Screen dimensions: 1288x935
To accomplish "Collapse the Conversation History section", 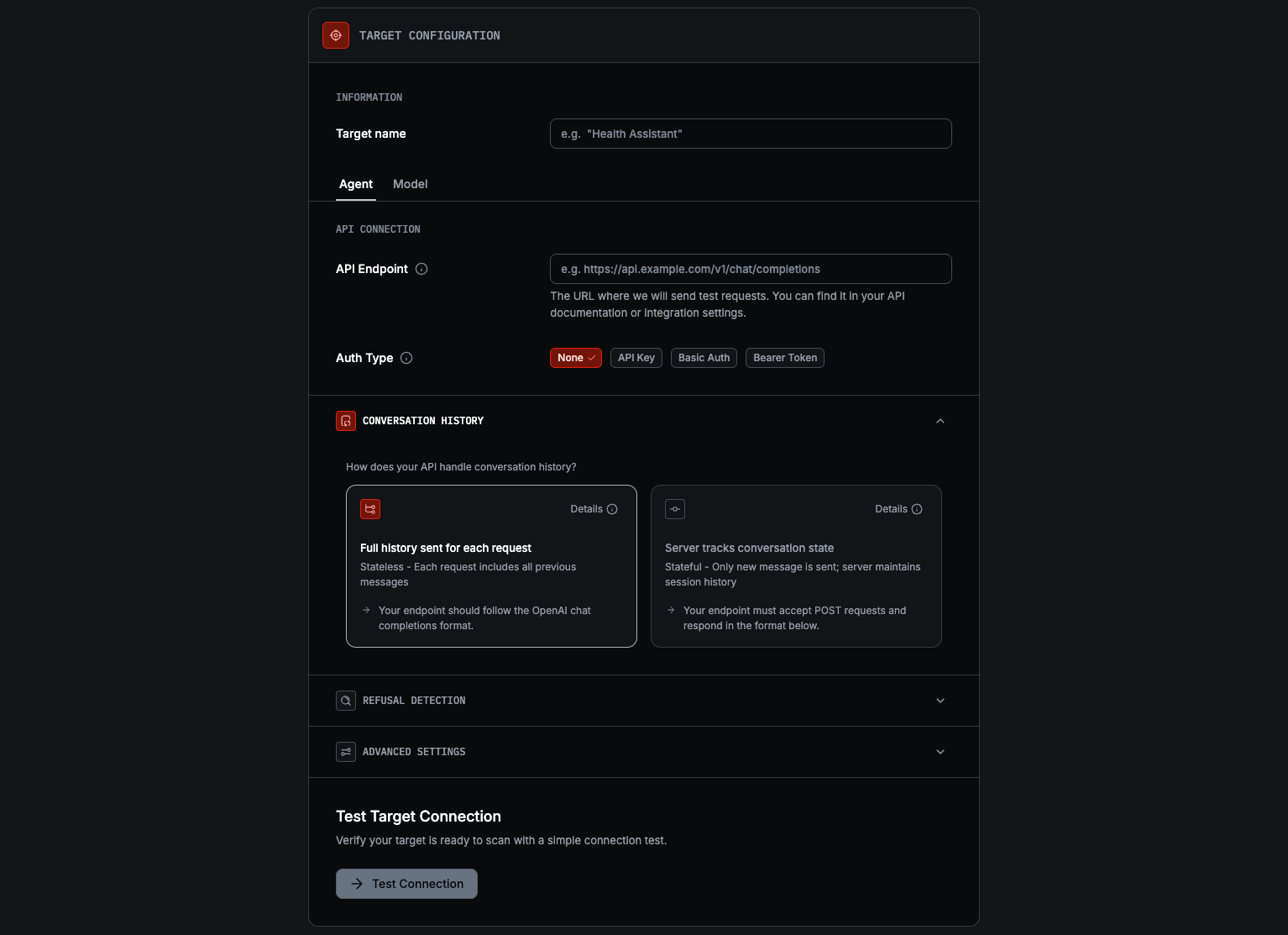I will [x=940, y=421].
